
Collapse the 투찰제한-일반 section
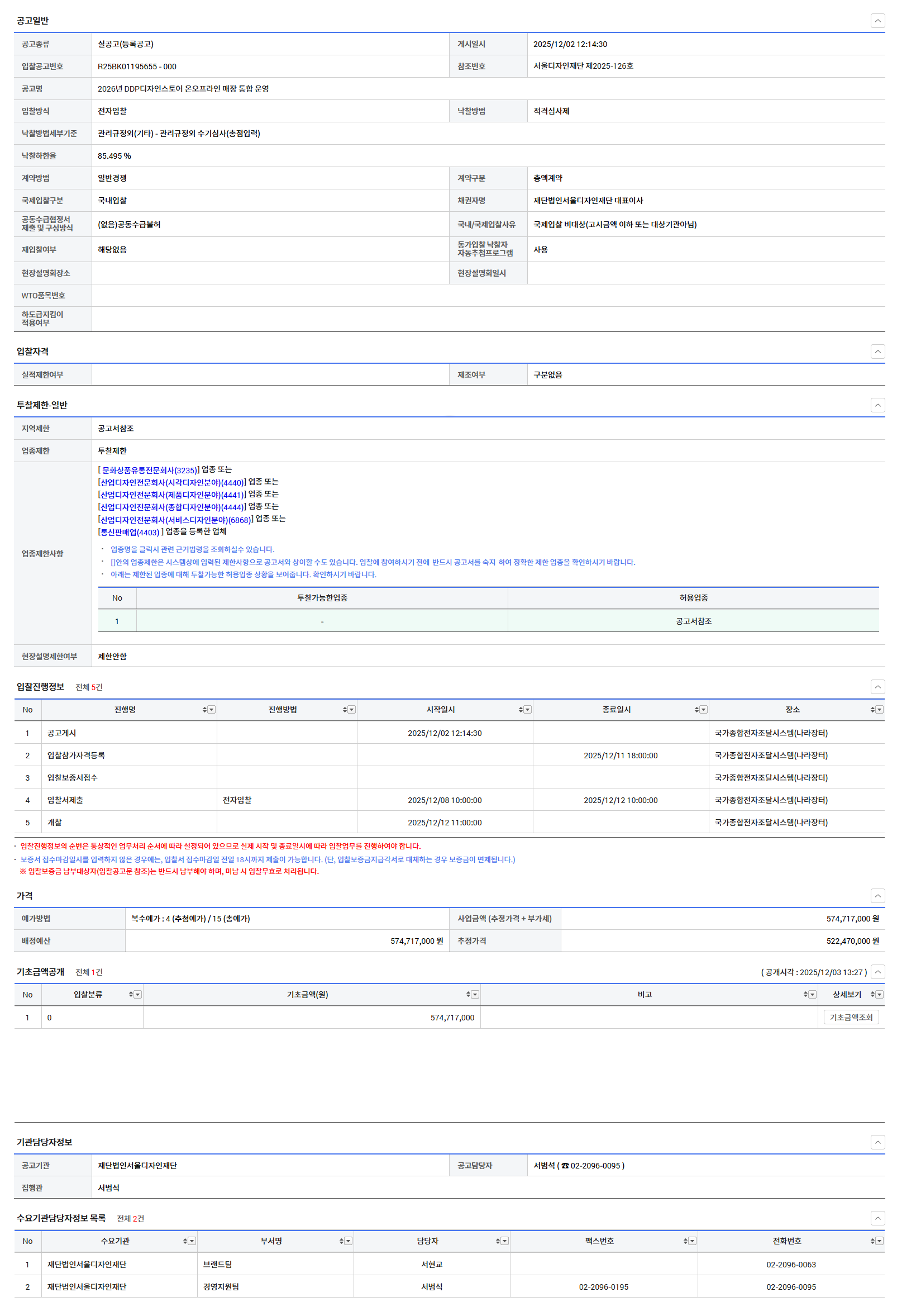tap(877, 406)
